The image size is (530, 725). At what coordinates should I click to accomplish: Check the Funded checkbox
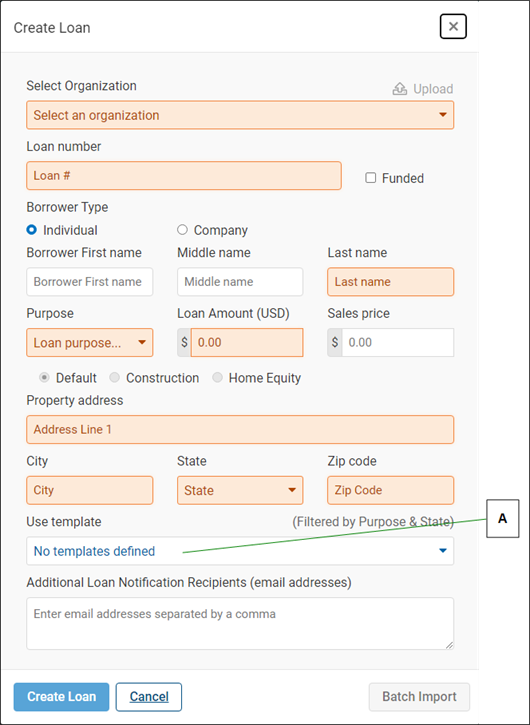pyautogui.click(x=370, y=178)
